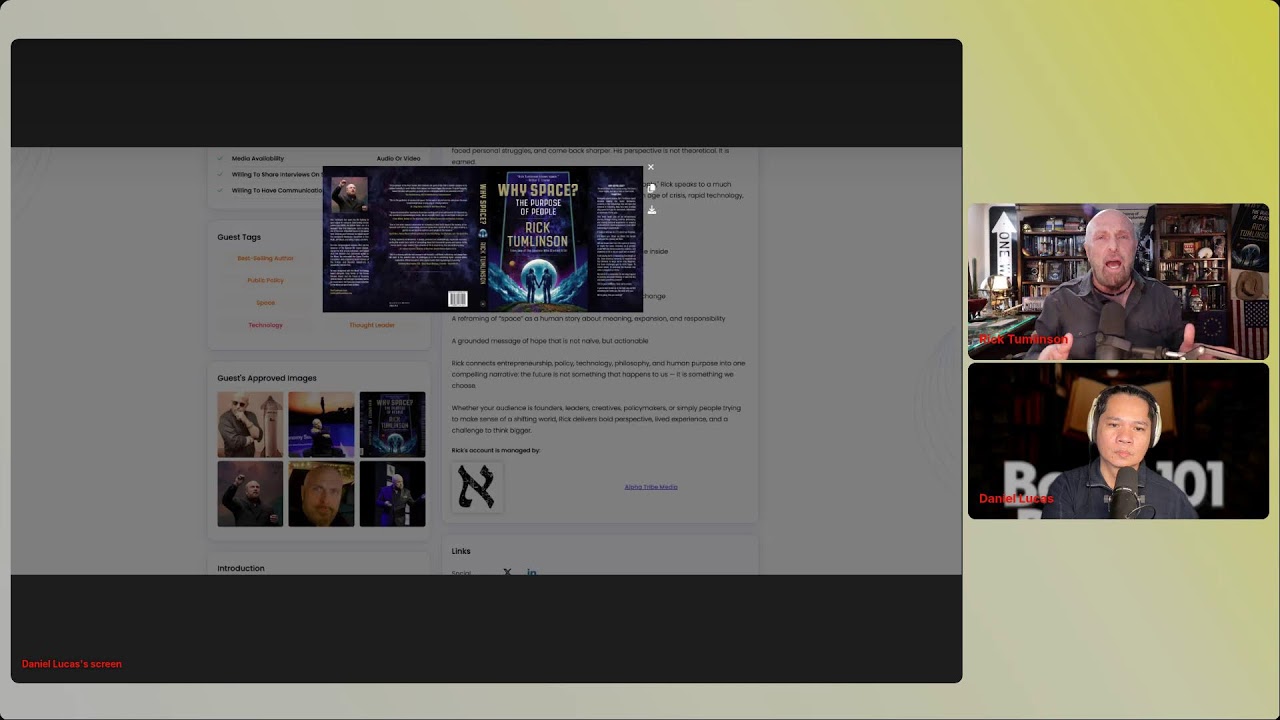Click the Media Availability row
Screen dimensions: 1280x720
coord(319,158)
